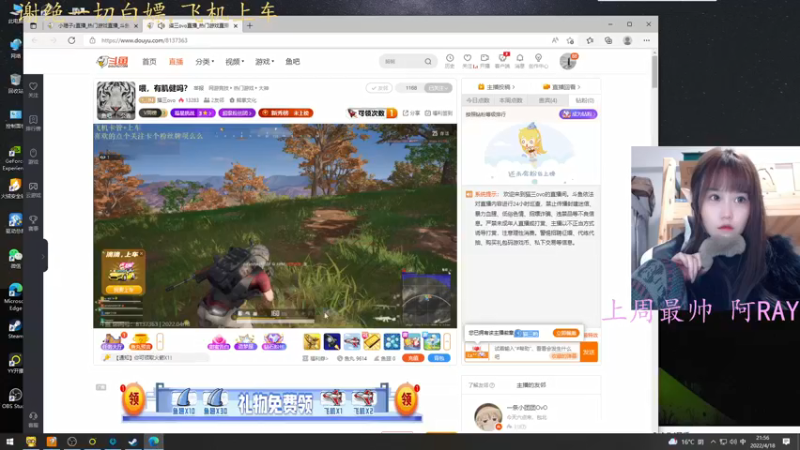Switch to 本周贡献 ranking tab
800x450 pixels.
click(511, 101)
